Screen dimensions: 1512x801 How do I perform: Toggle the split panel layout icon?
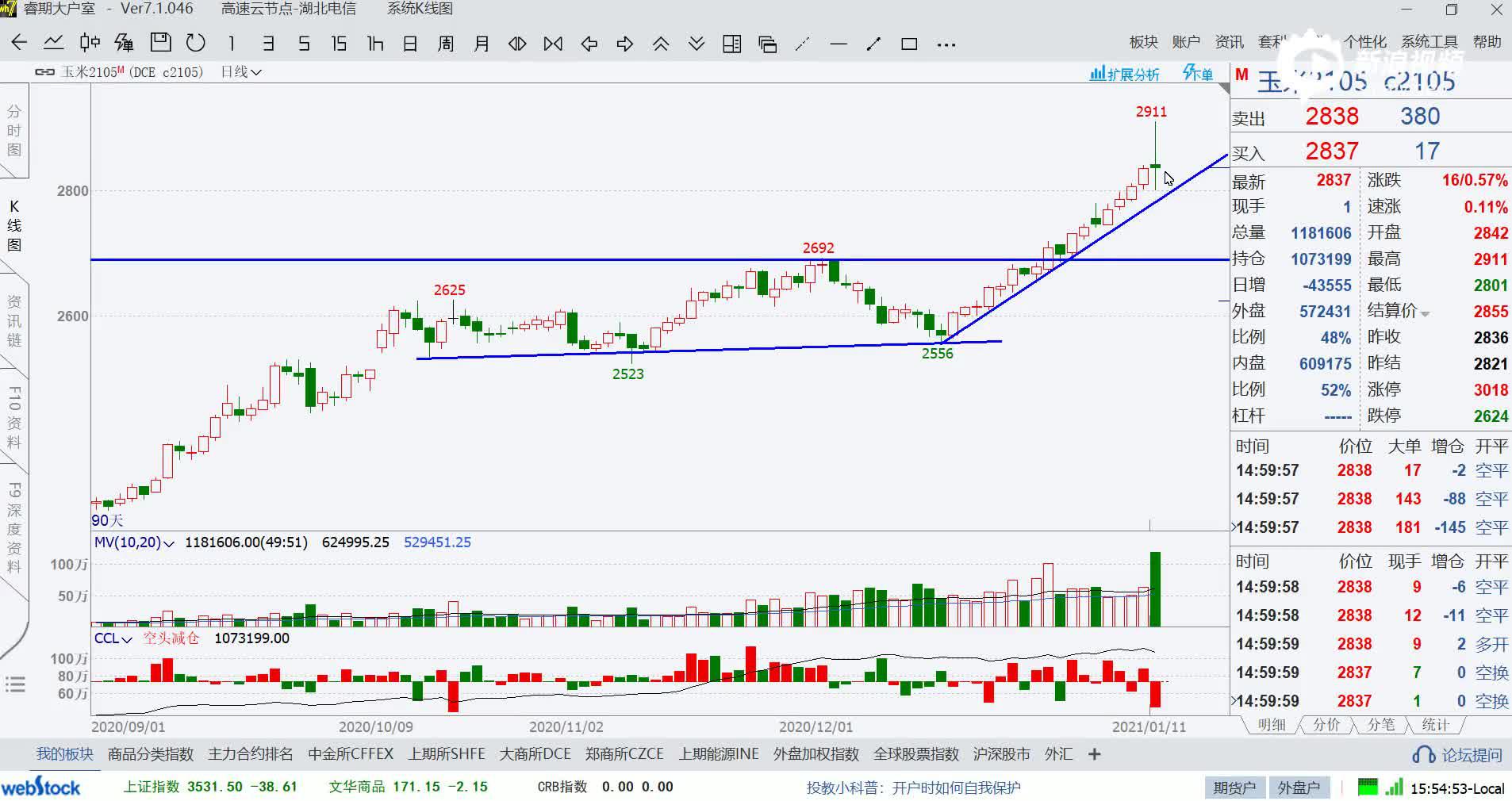731,44
